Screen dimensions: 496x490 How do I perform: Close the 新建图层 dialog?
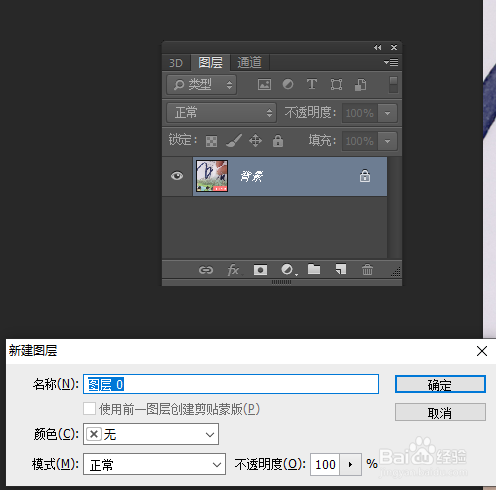(482, 351)
